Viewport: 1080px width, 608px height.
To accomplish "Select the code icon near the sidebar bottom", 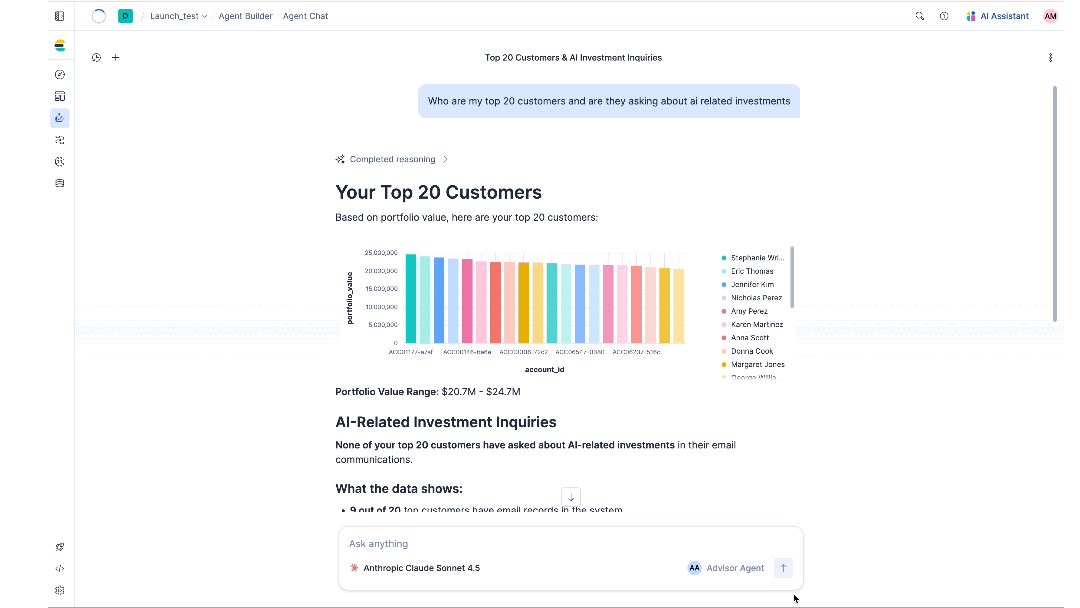I will [x=59, y=568].
